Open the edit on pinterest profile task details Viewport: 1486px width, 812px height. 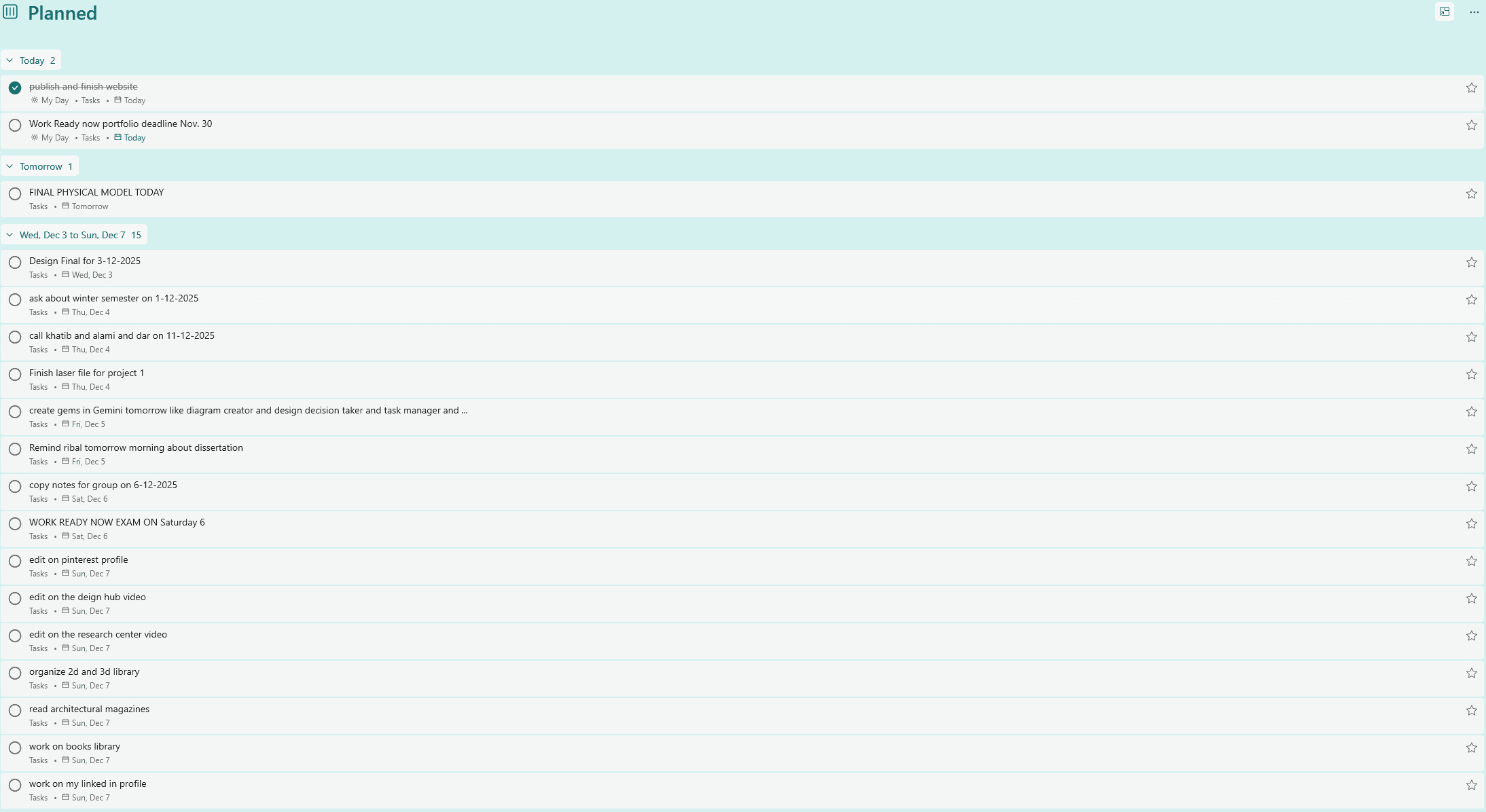coord(78,559)
